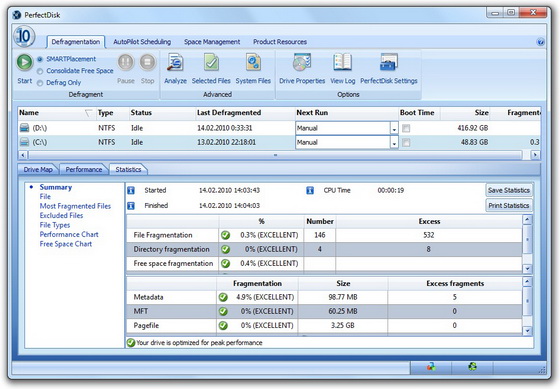The image size is (560, 389).
Task: Open the Summary statistics link
Action: 56,187
